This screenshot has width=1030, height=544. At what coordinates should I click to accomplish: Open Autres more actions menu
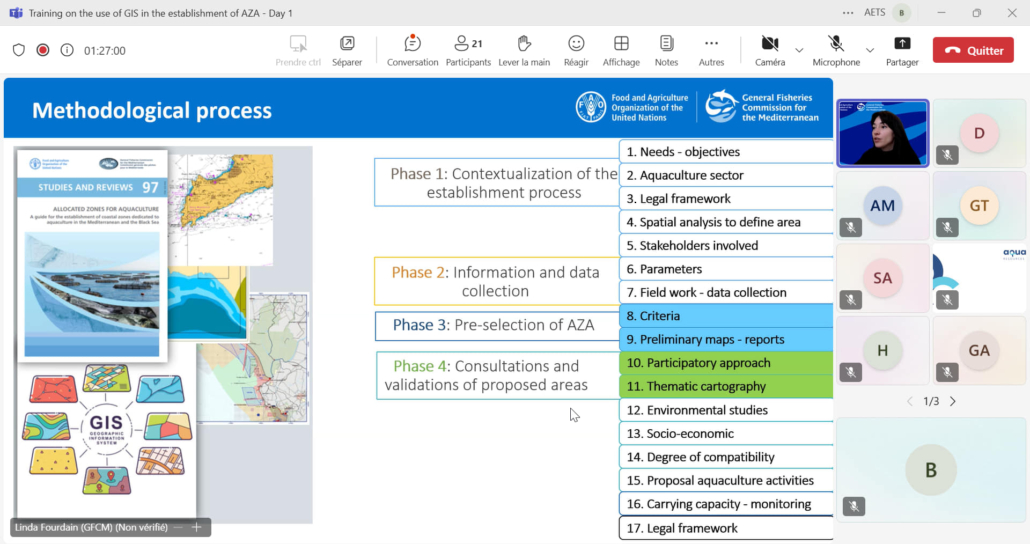tap(711, 51)
